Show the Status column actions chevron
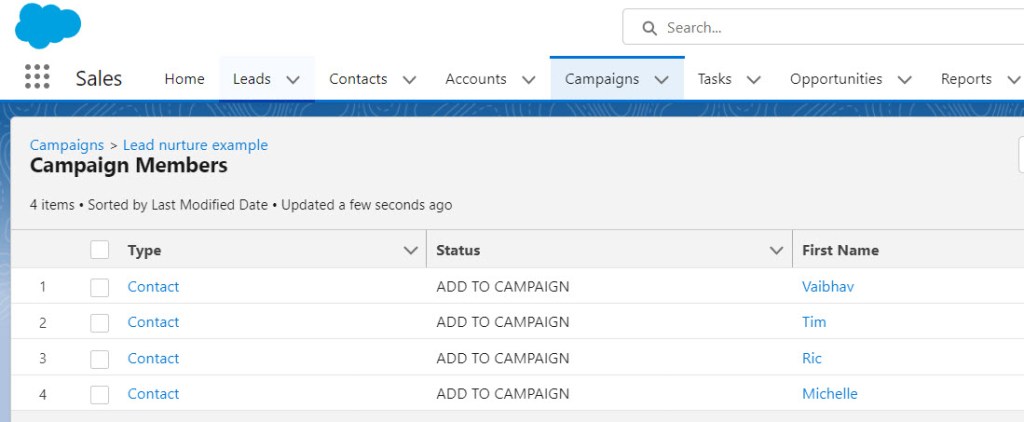1024x422 pixels. pos(776,251)
